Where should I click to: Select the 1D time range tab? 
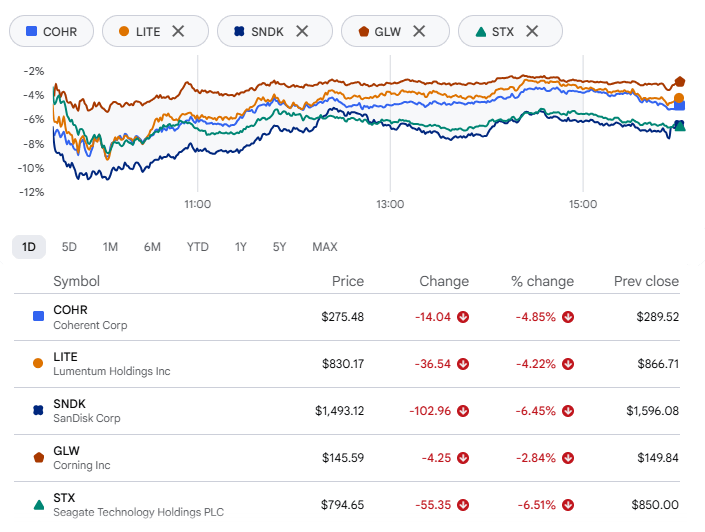coord(29,247)
